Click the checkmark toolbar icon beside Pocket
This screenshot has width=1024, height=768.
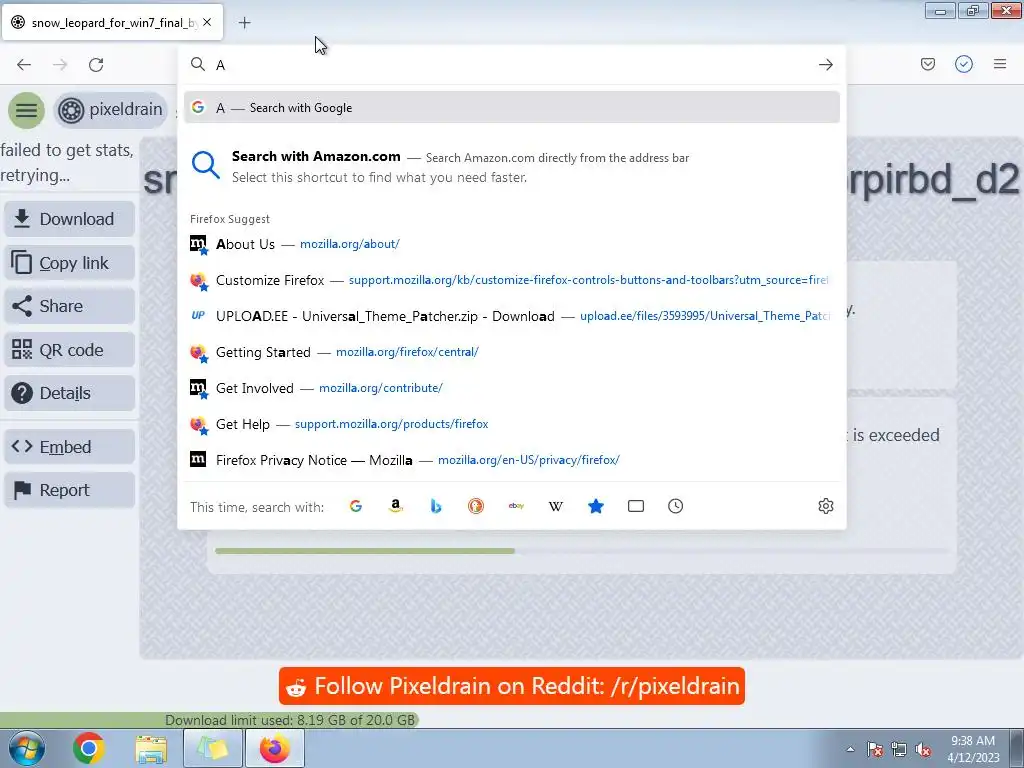click(964, 64)
